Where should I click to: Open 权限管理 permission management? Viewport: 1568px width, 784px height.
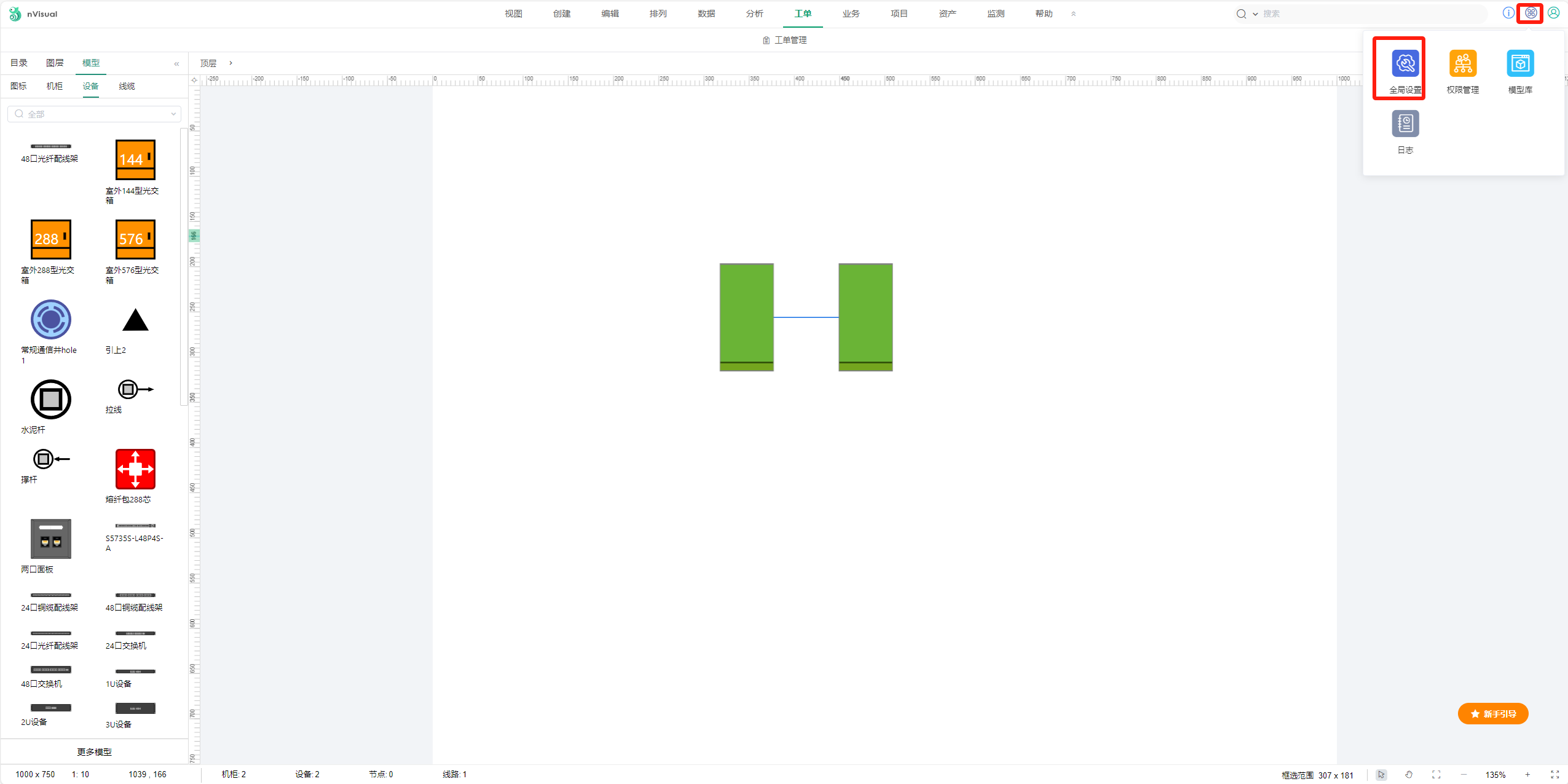coord(1462,63)
